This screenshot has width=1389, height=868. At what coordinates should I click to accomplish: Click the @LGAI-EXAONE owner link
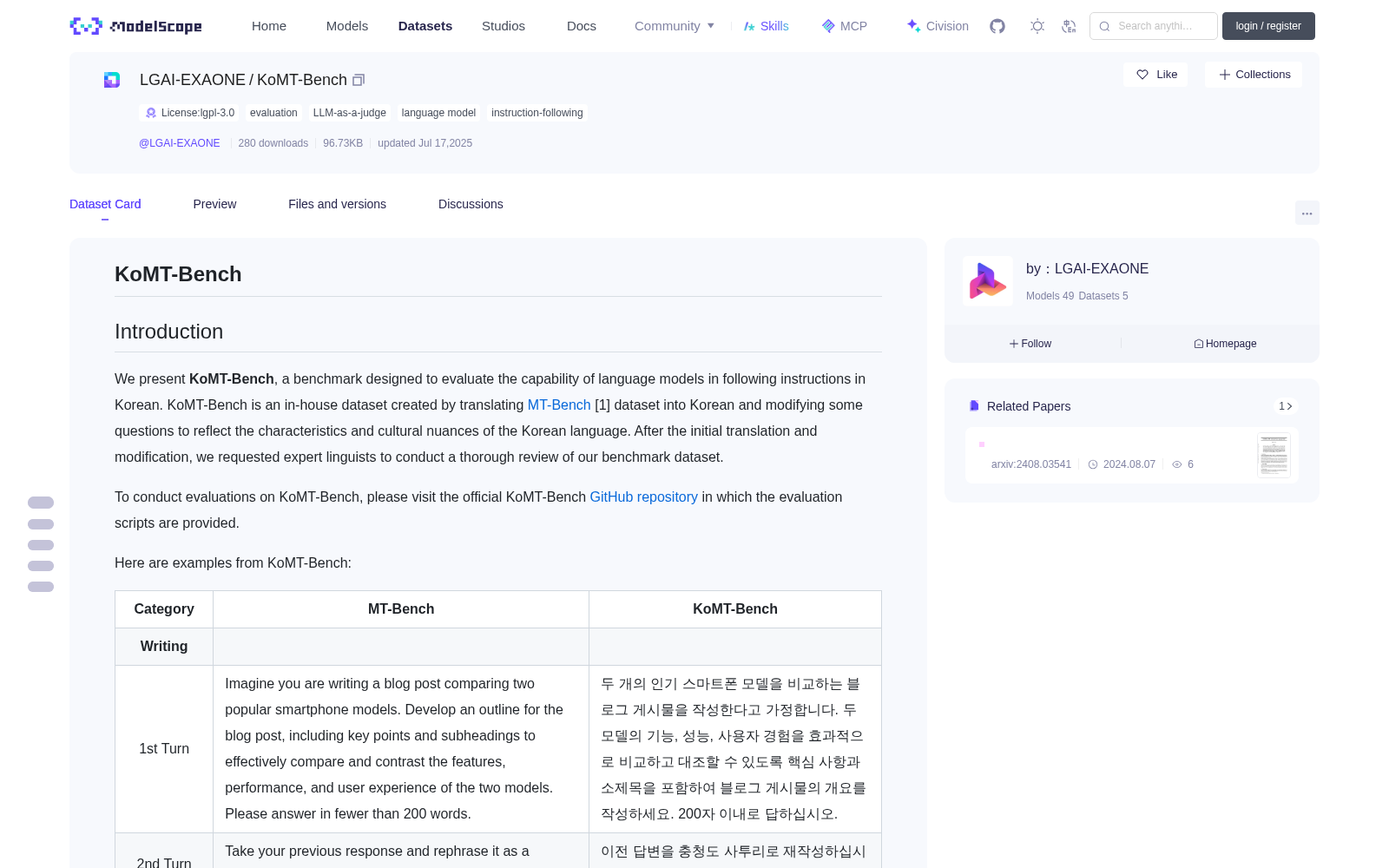click(x=180, y=143)
